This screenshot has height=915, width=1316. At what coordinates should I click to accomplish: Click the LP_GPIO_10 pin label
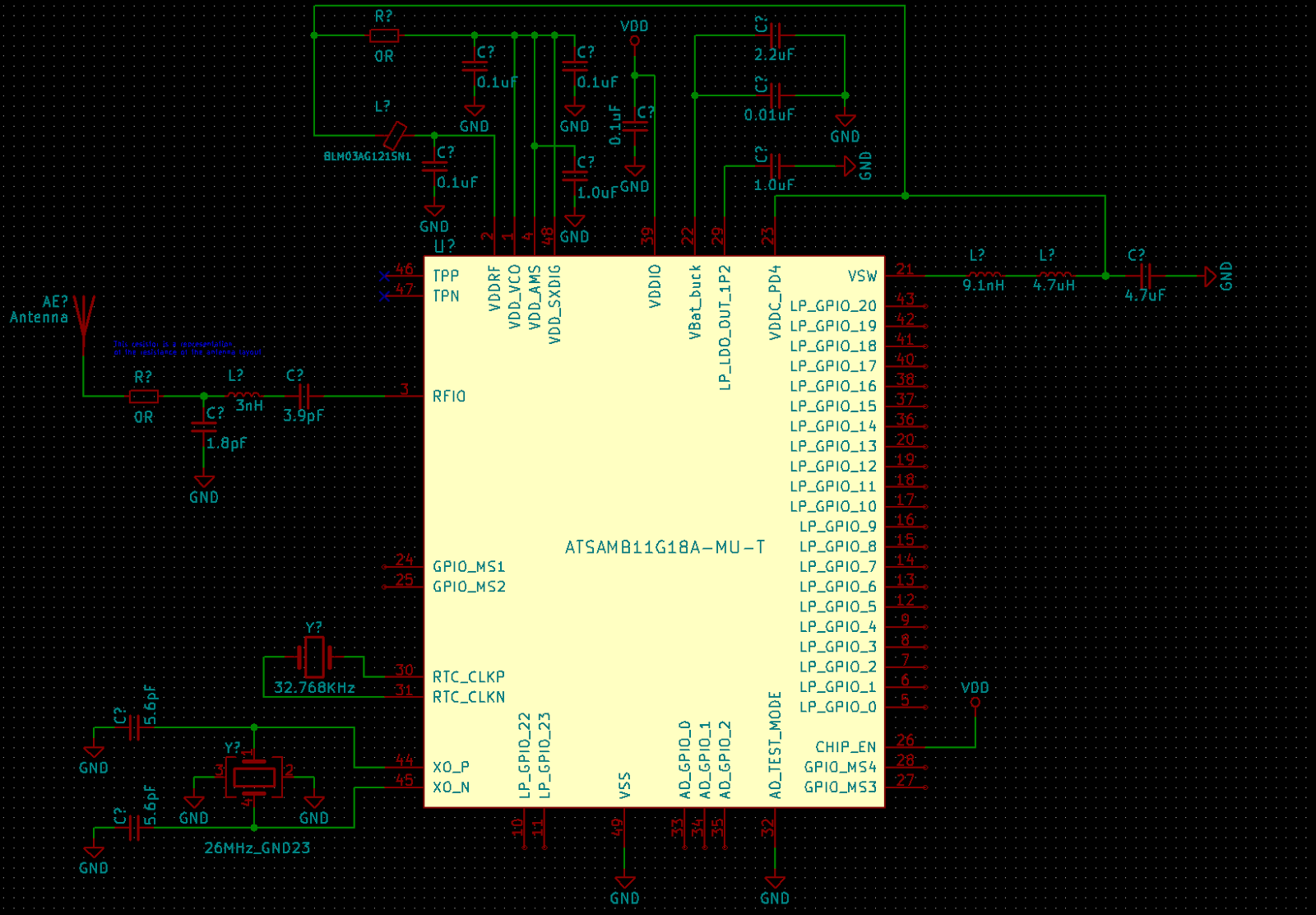coord(833,507)
